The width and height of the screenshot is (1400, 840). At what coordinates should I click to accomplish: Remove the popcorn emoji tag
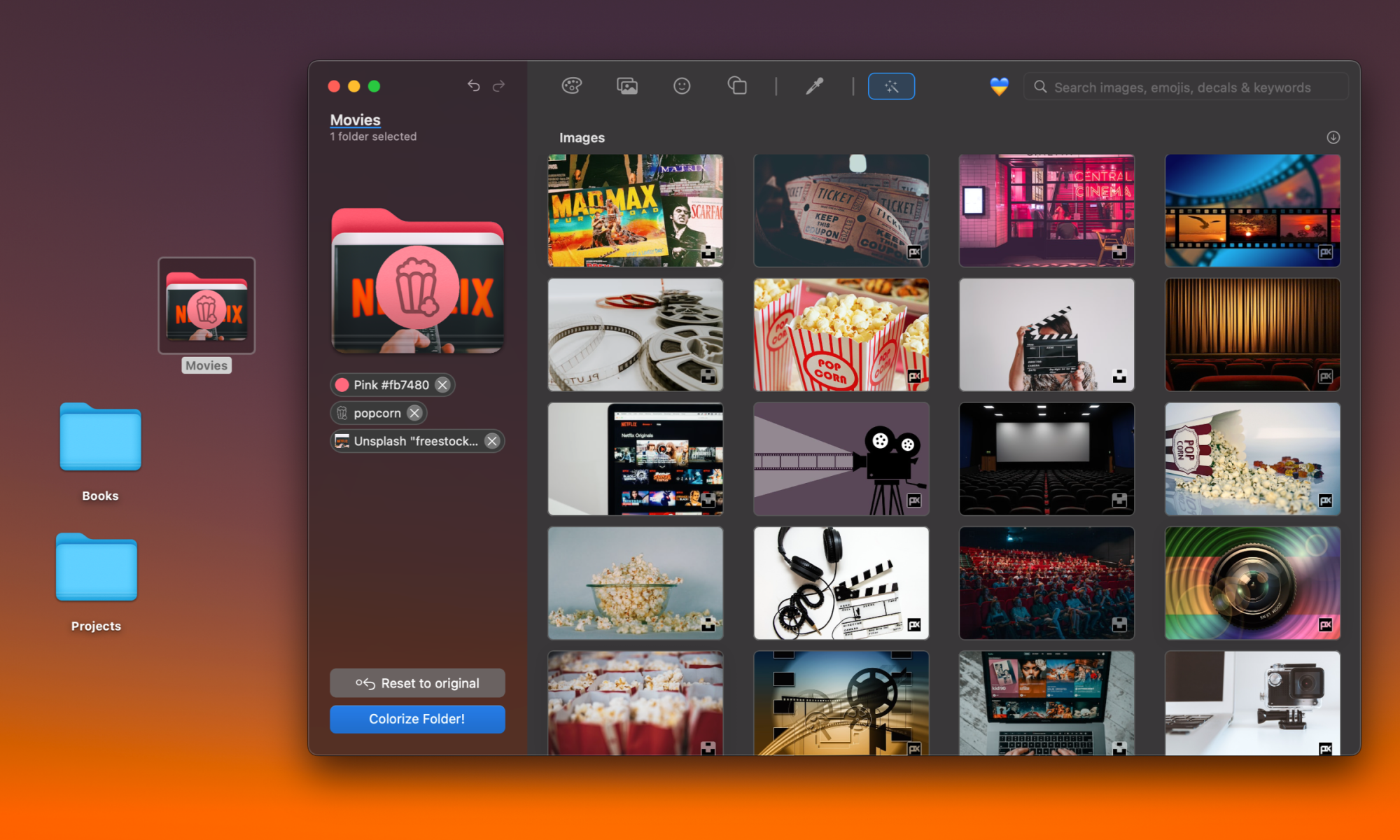(x=414, y=413)
